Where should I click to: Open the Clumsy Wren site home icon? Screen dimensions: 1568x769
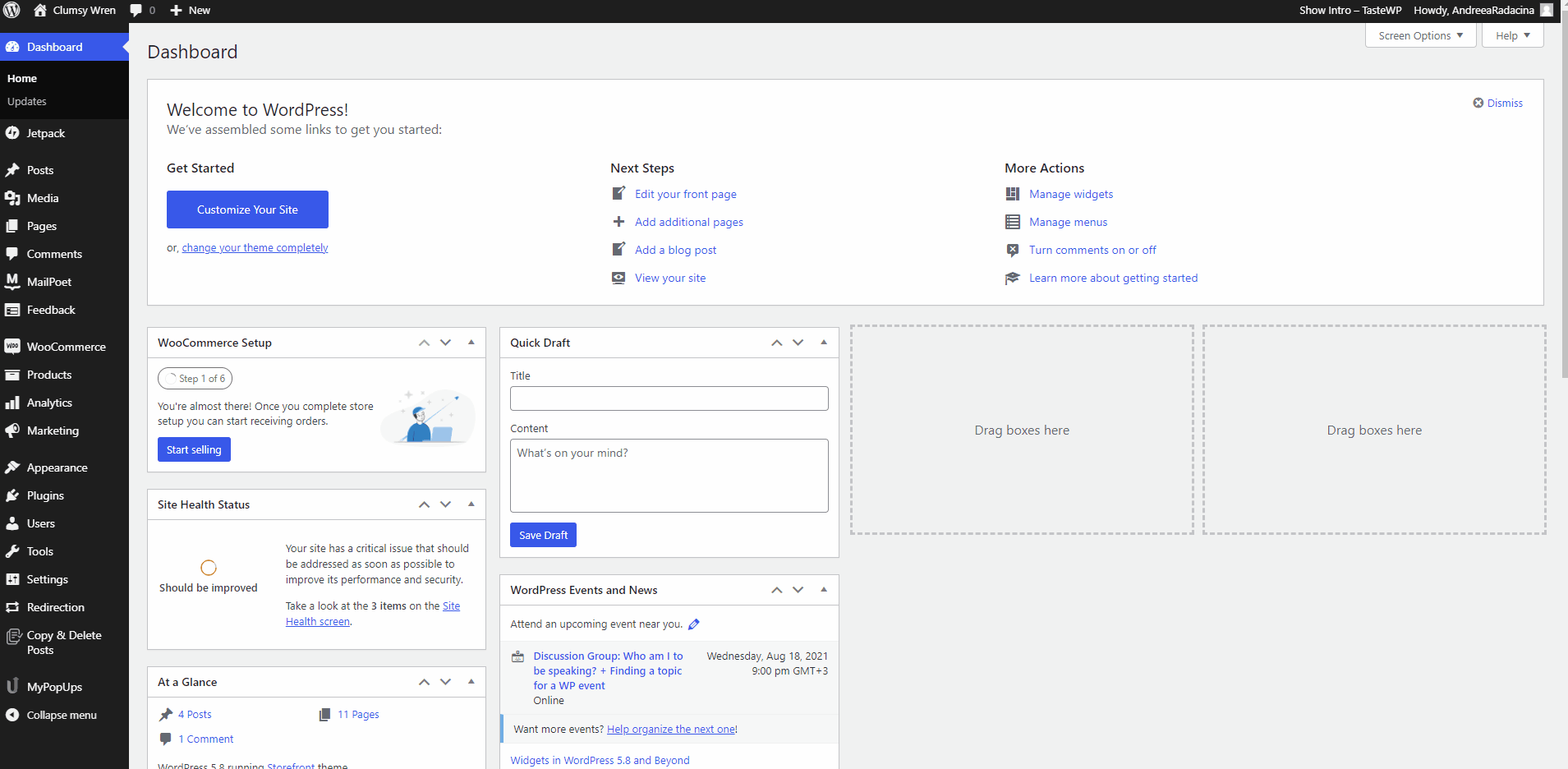point(39,11)
